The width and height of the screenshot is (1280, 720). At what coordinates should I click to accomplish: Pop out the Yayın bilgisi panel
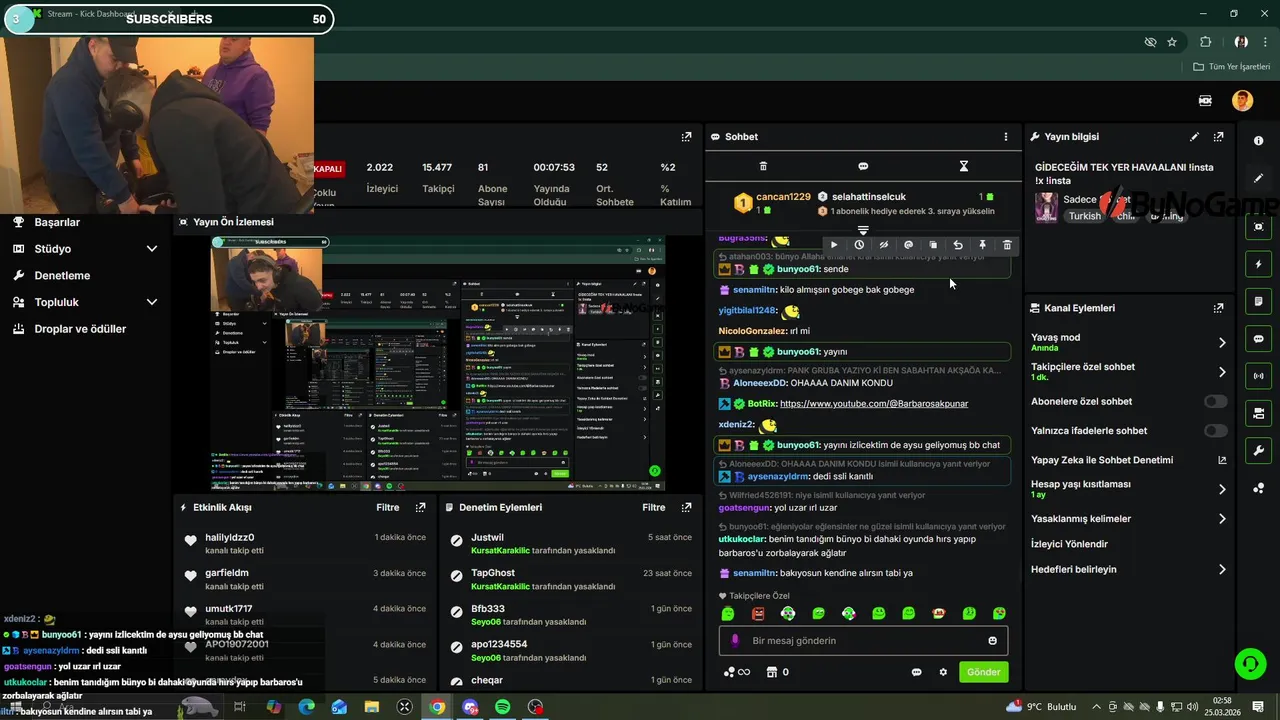point(1218,137)
